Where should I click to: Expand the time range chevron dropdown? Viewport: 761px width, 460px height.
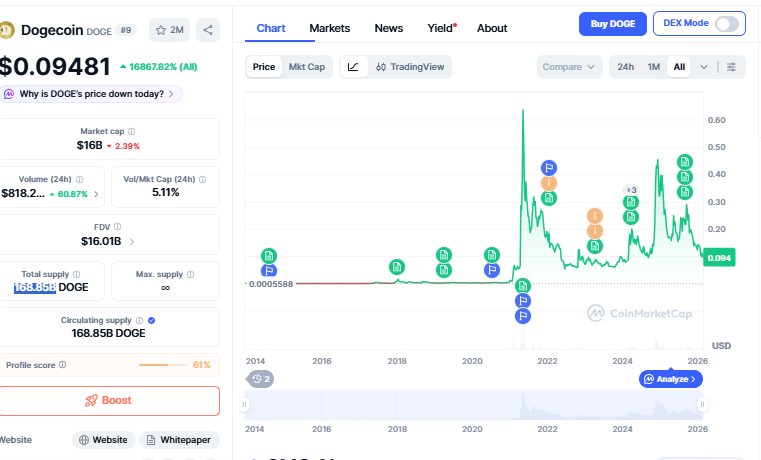coord(704,67)
